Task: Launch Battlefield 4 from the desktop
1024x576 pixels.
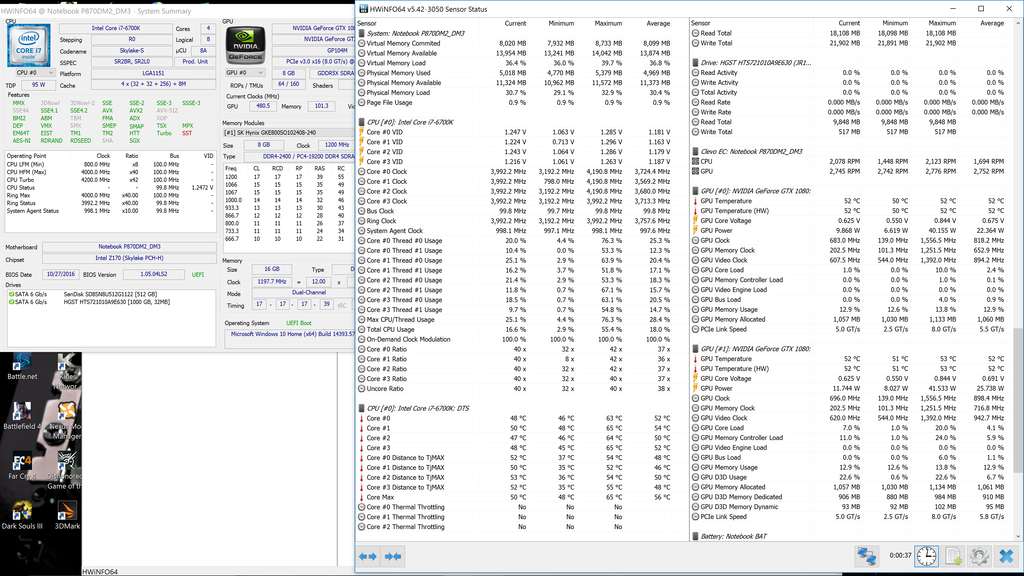Action: [x=22, y=415]
